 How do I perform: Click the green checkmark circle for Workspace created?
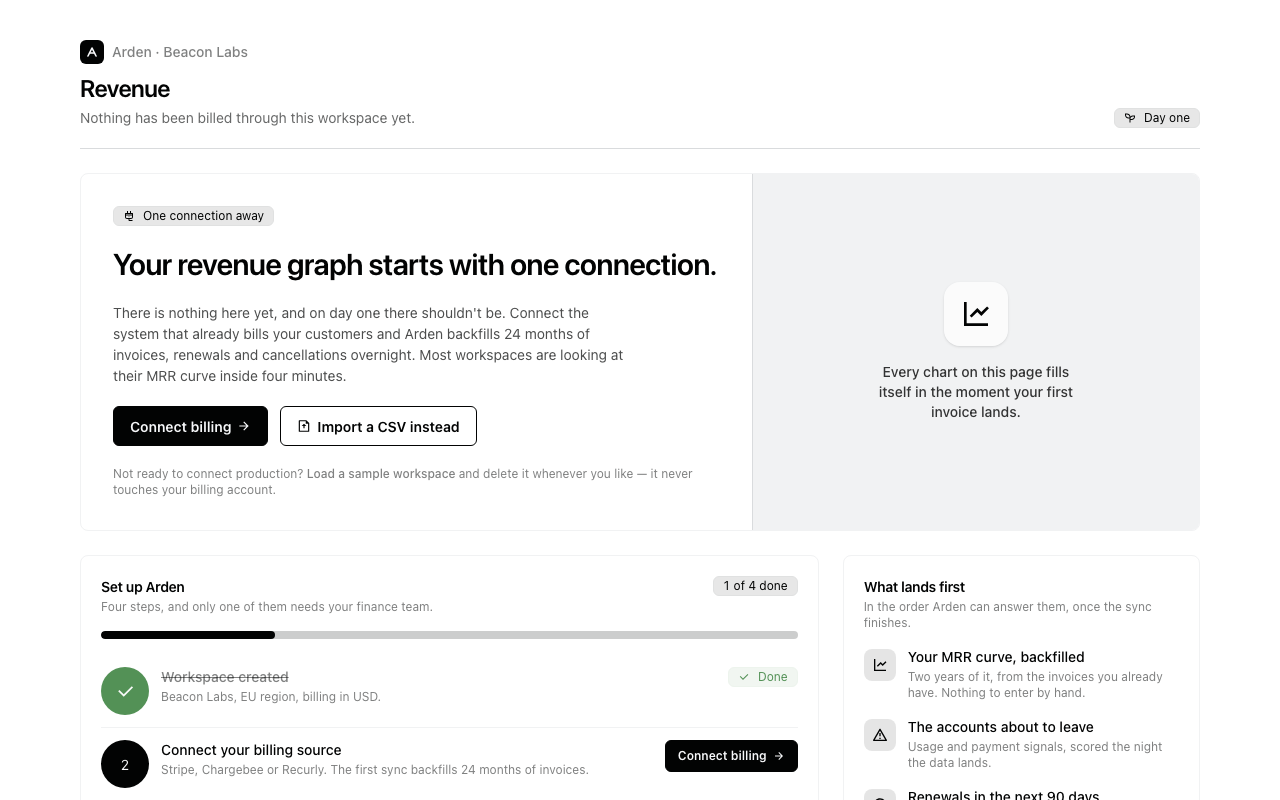pos(125,691)
